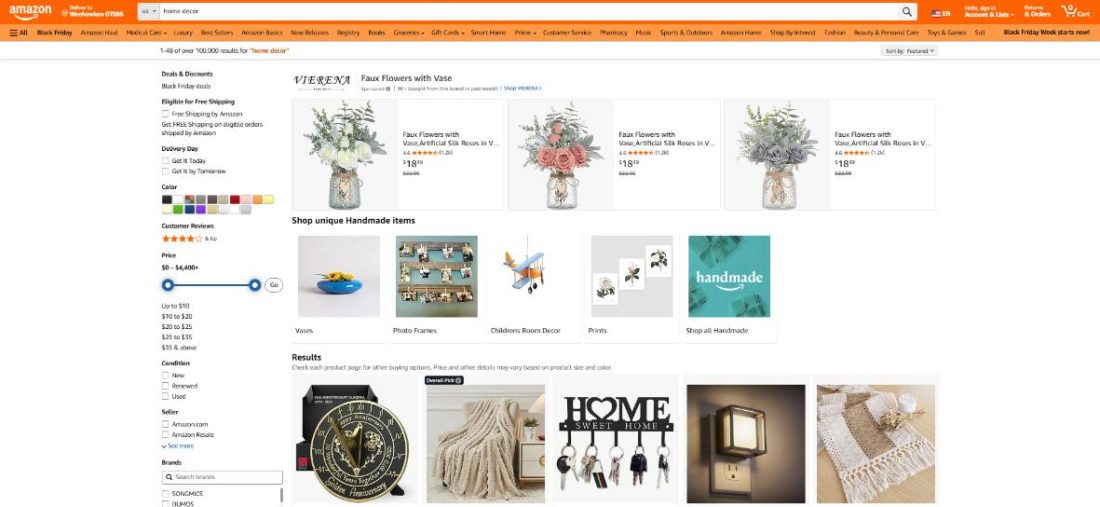Click the price filter Go button

pyautogui.click(x=274, y=285)
